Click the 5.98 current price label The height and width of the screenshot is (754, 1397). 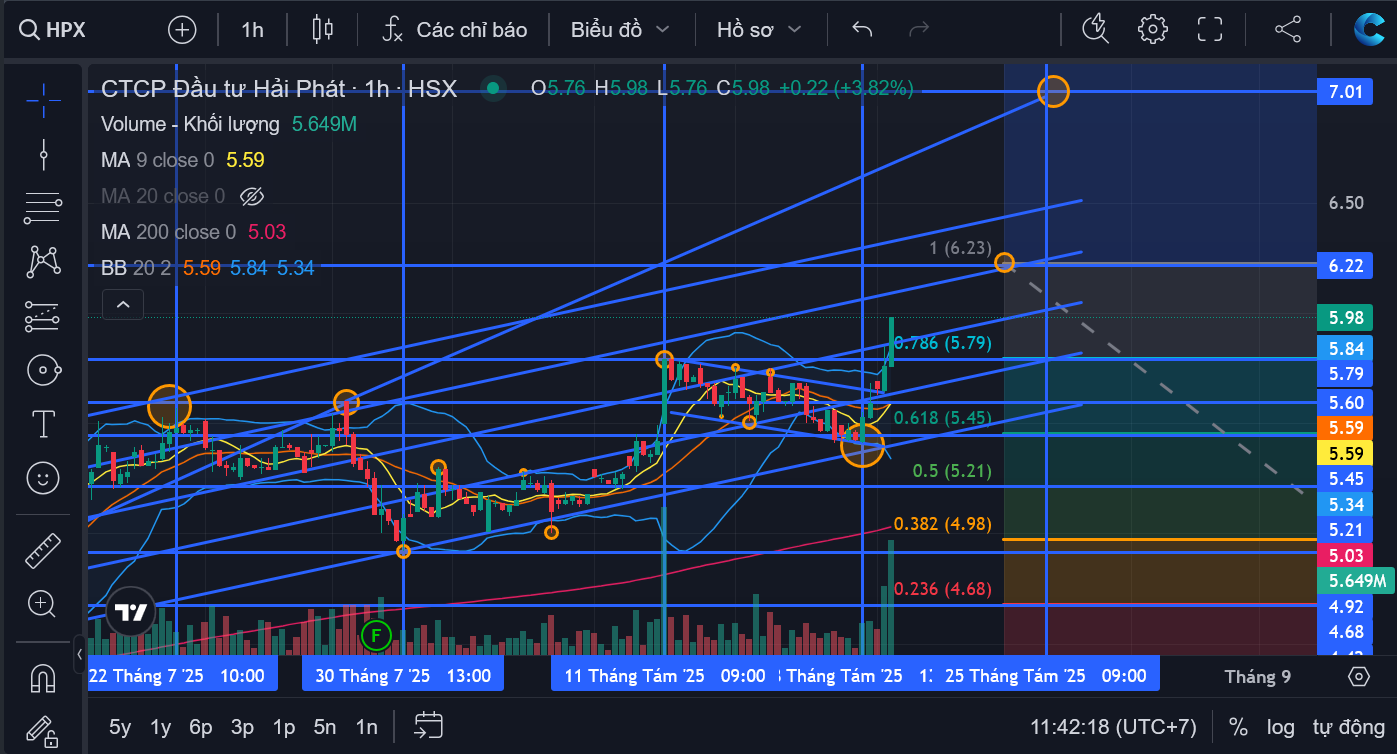pyautogui.click(x=1345, y=318)
